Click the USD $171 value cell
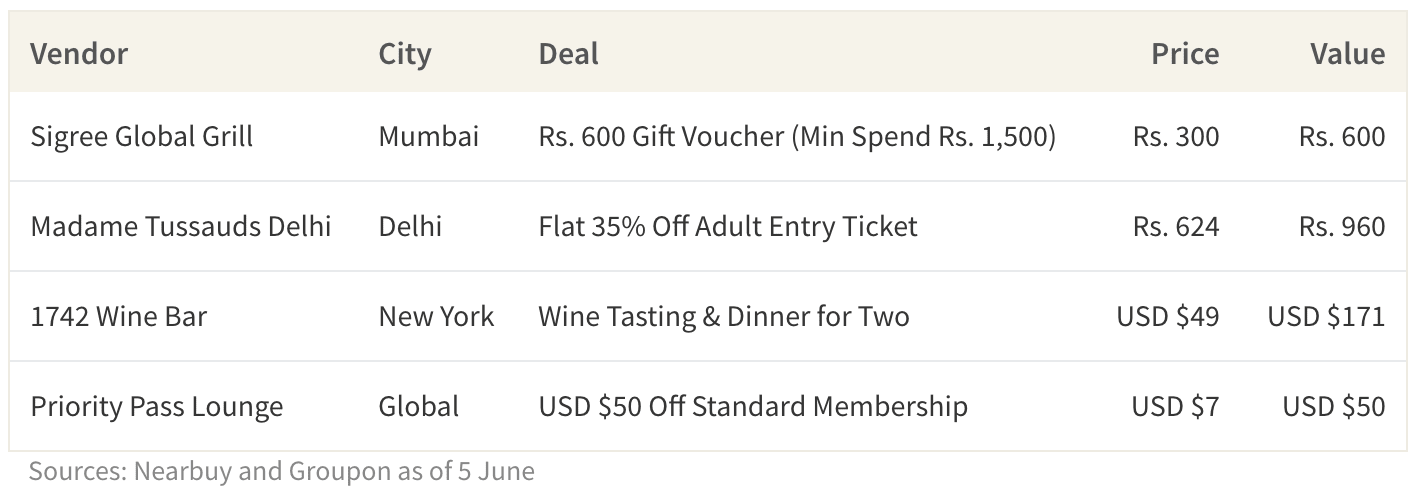 coord(1327,317)
